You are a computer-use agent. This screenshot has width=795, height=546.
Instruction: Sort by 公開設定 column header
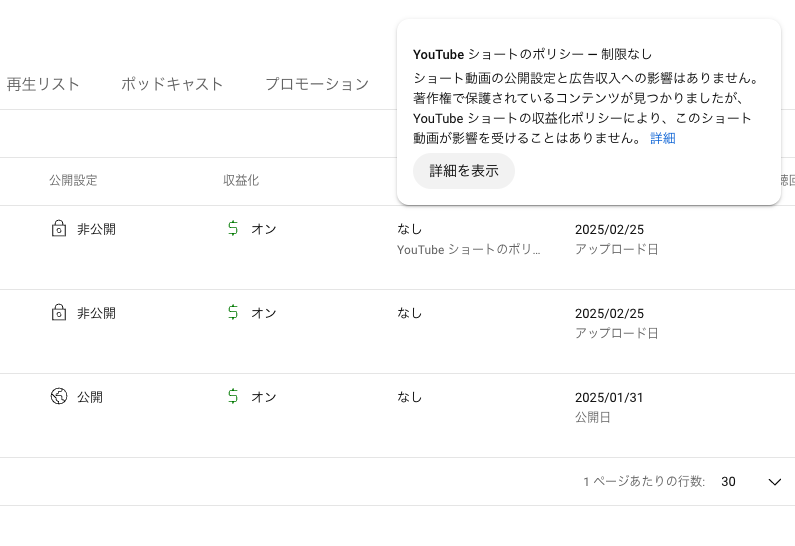[73, 180]
